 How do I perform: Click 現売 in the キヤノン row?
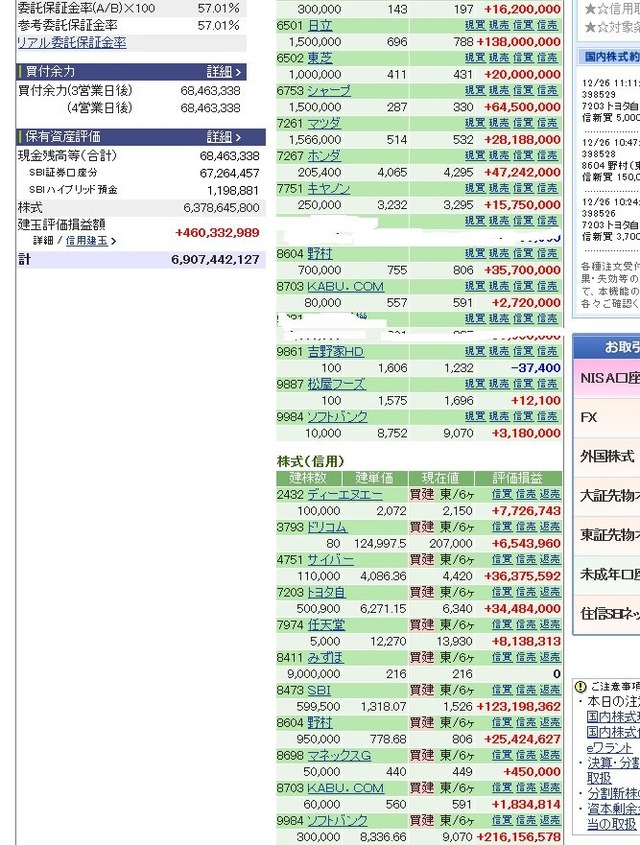pyautogui.click(x=499, y=189)
